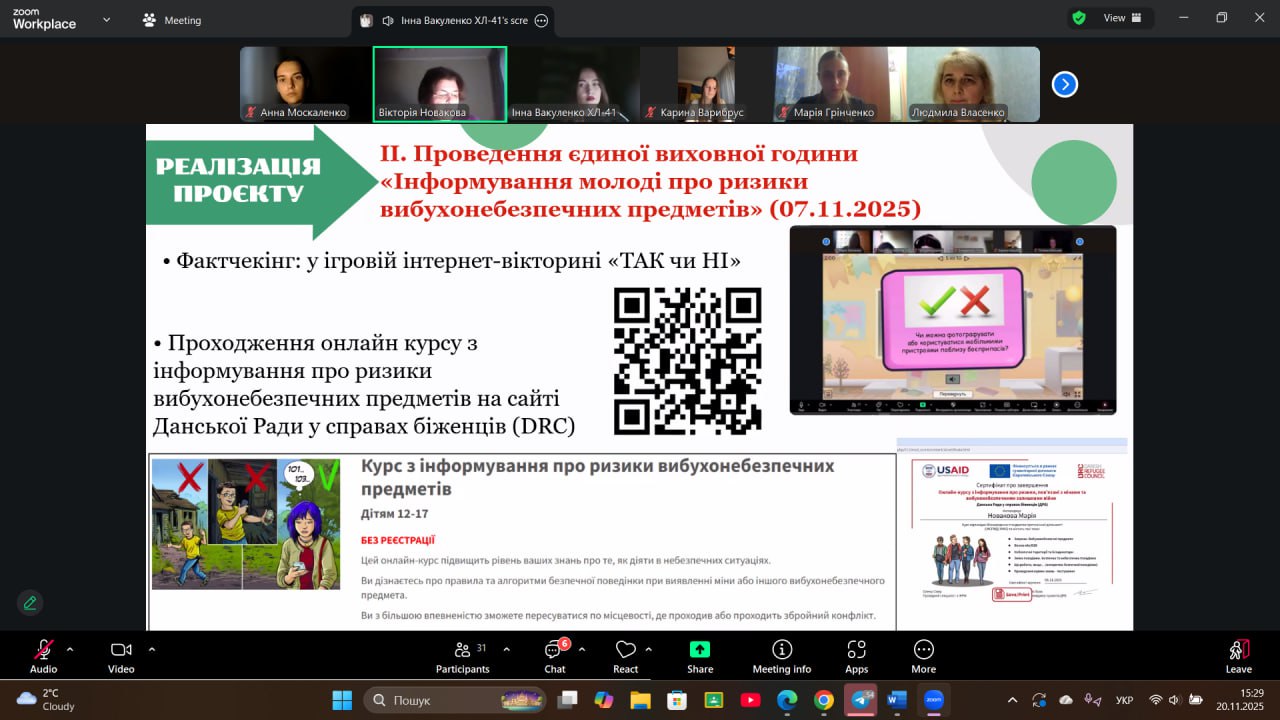Click the Leave meeting button
1280x720 pixels.
(1238, 655)
